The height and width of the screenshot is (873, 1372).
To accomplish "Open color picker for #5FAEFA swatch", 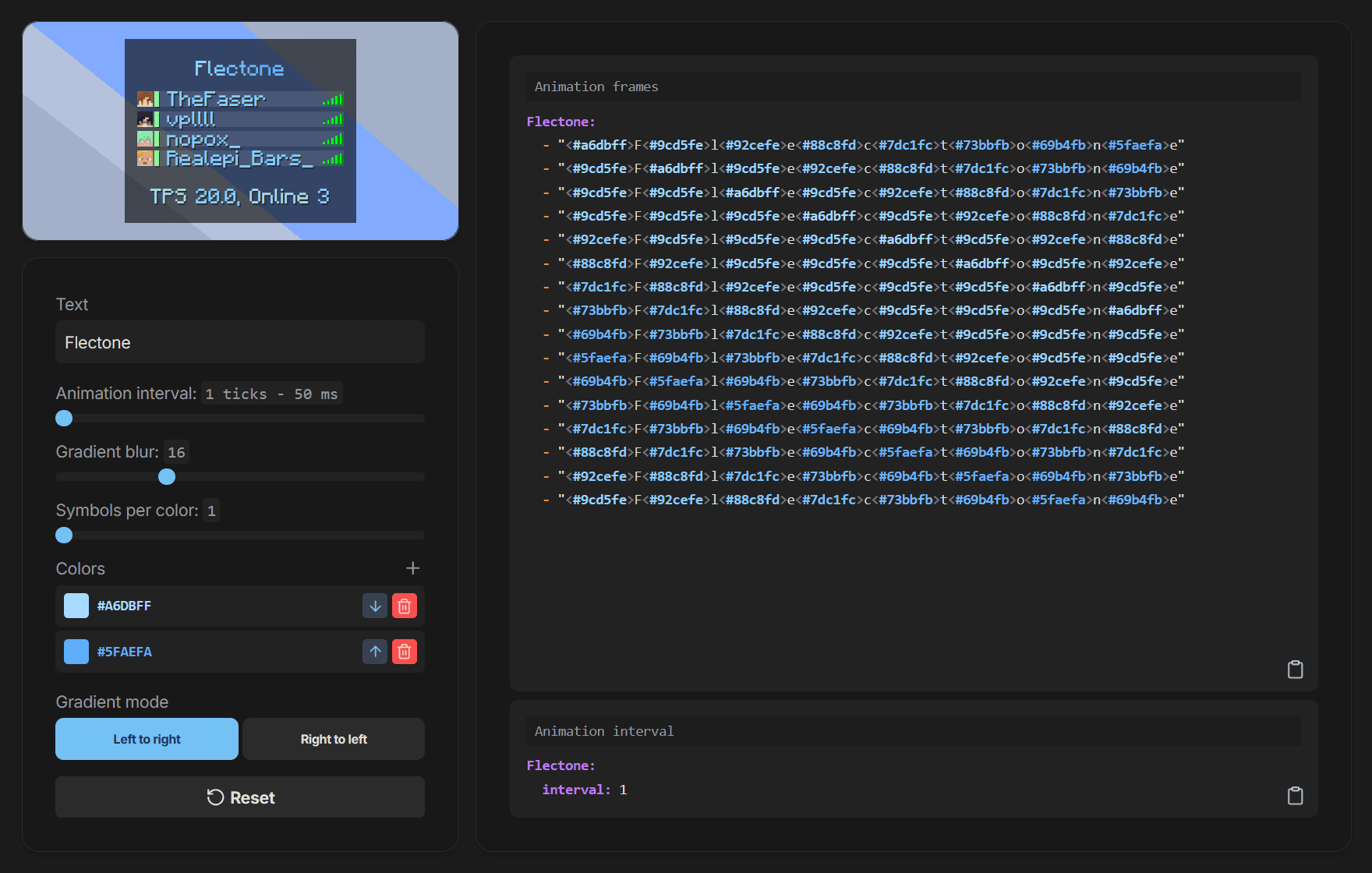I will 76,652.
